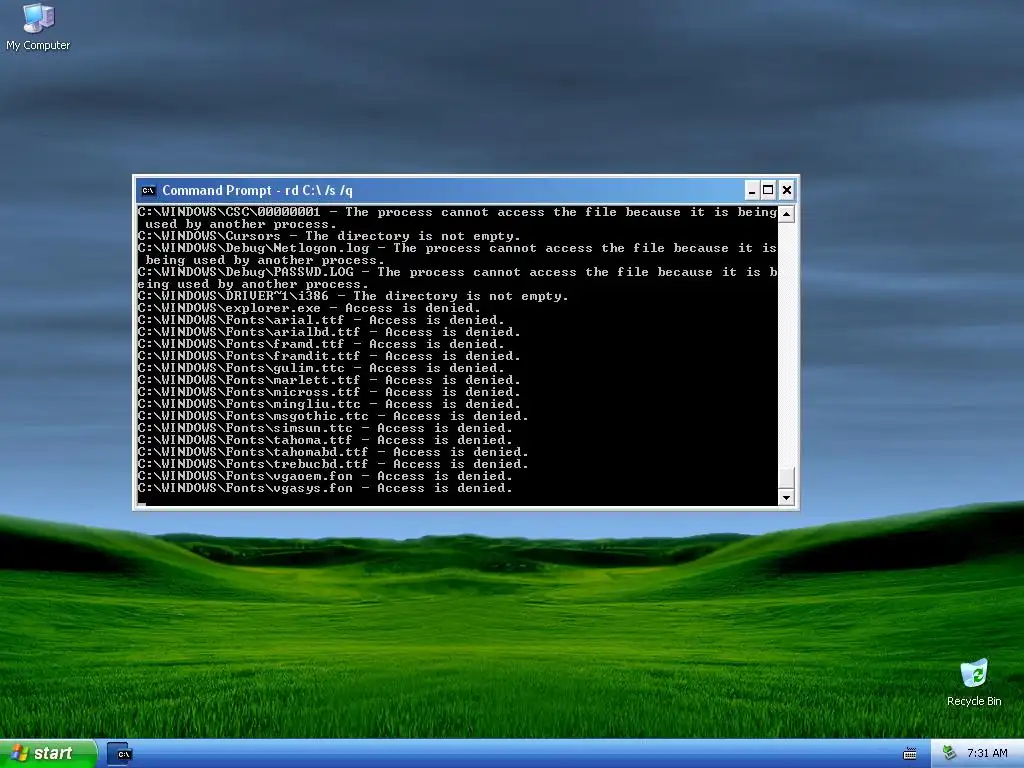Click the C:\WINDOWS\Fonts\gulim.ttc line
Viewport: 1024px width, 768px height.
tap(321, 368)
